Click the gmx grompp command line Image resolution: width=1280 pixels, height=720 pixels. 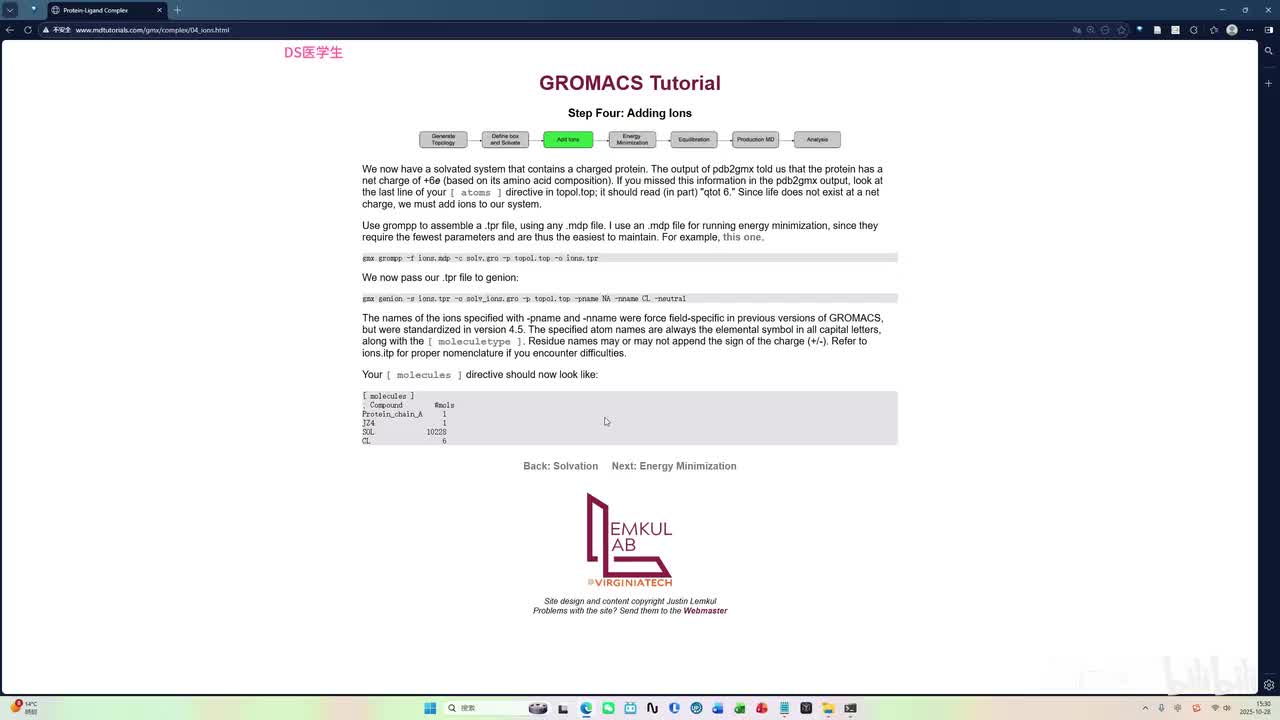(630, 258)
